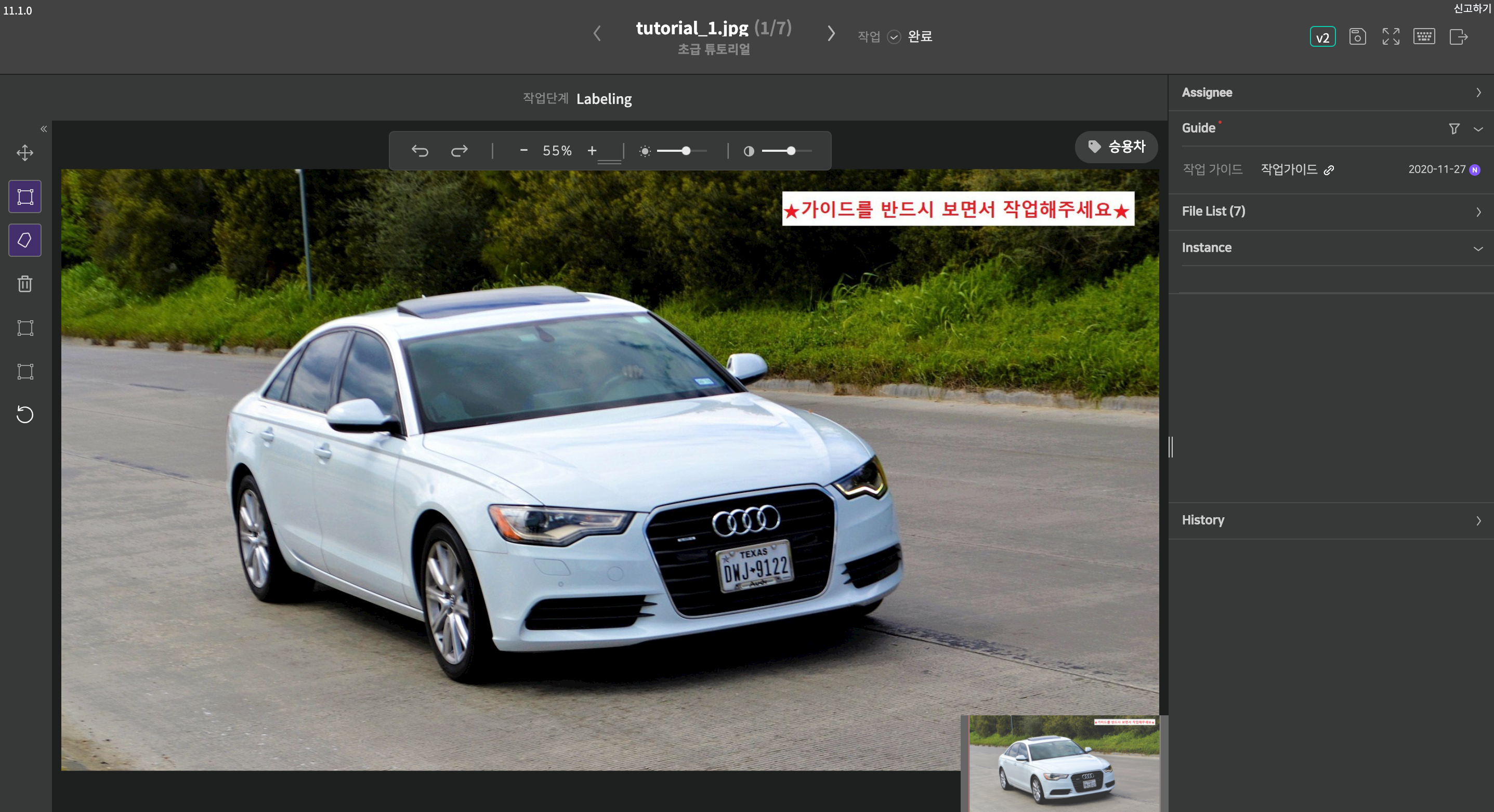Go to the next image file

click(831, 34)
